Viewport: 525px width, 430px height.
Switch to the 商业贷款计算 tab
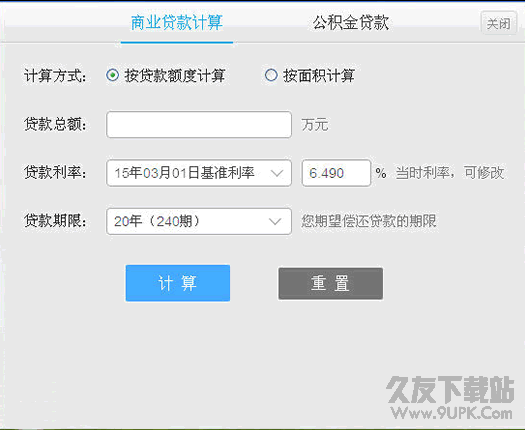176,23
